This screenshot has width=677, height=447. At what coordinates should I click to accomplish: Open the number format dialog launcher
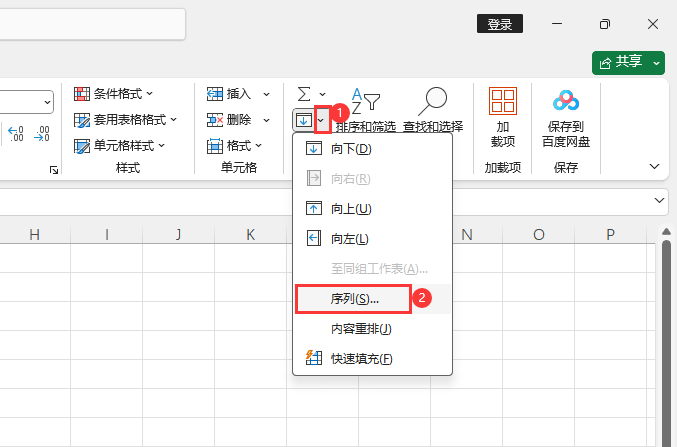[54, 170]
